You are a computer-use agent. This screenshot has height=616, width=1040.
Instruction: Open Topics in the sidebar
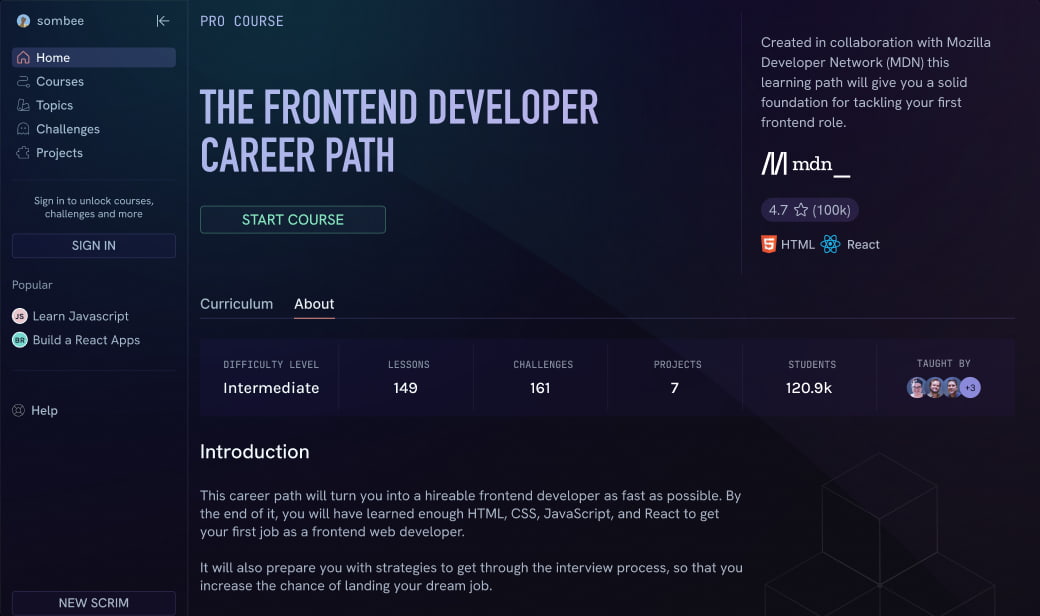point(94,105)
